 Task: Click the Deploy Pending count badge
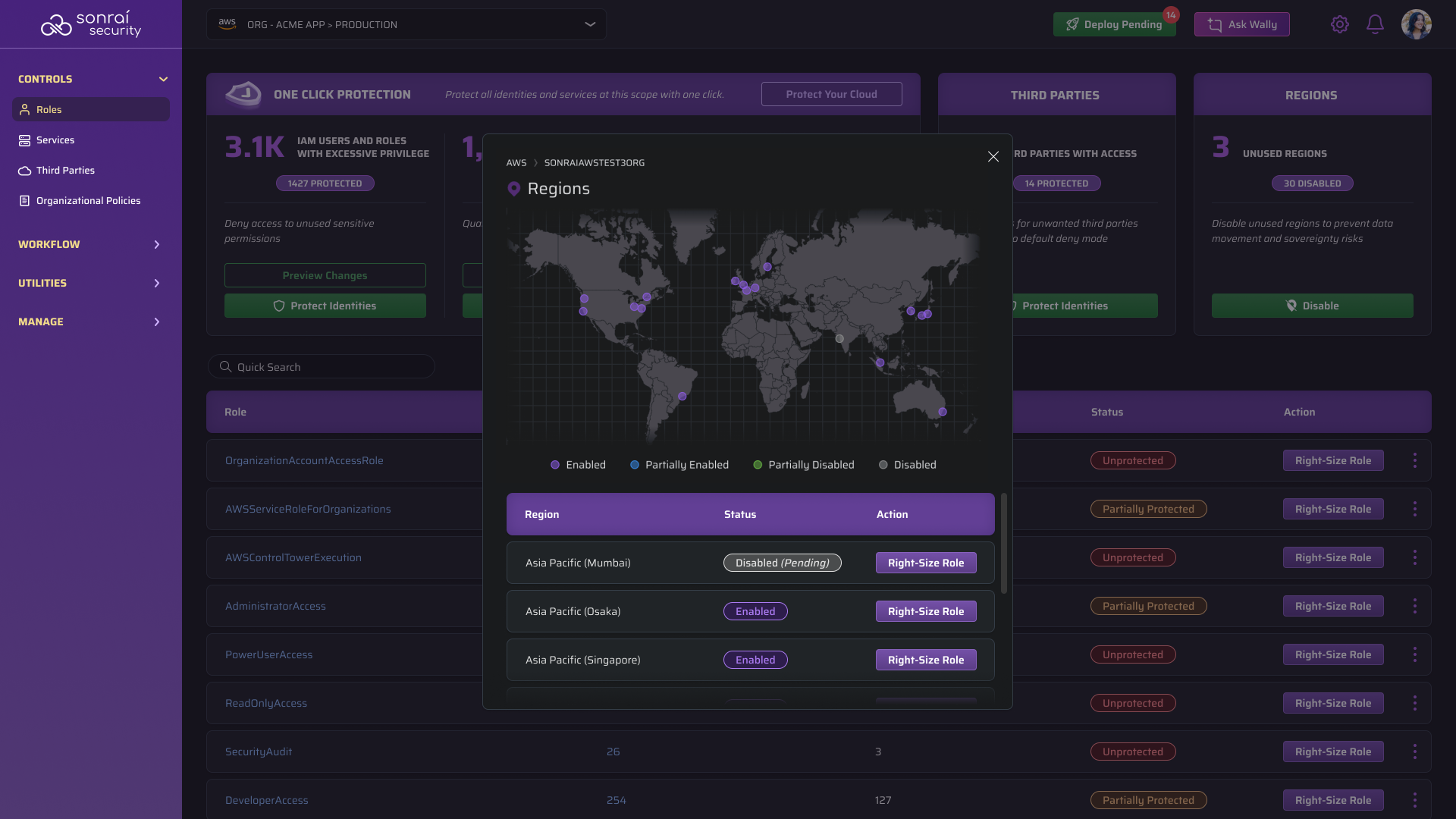pyautogui.click(x=1171, y=15)
